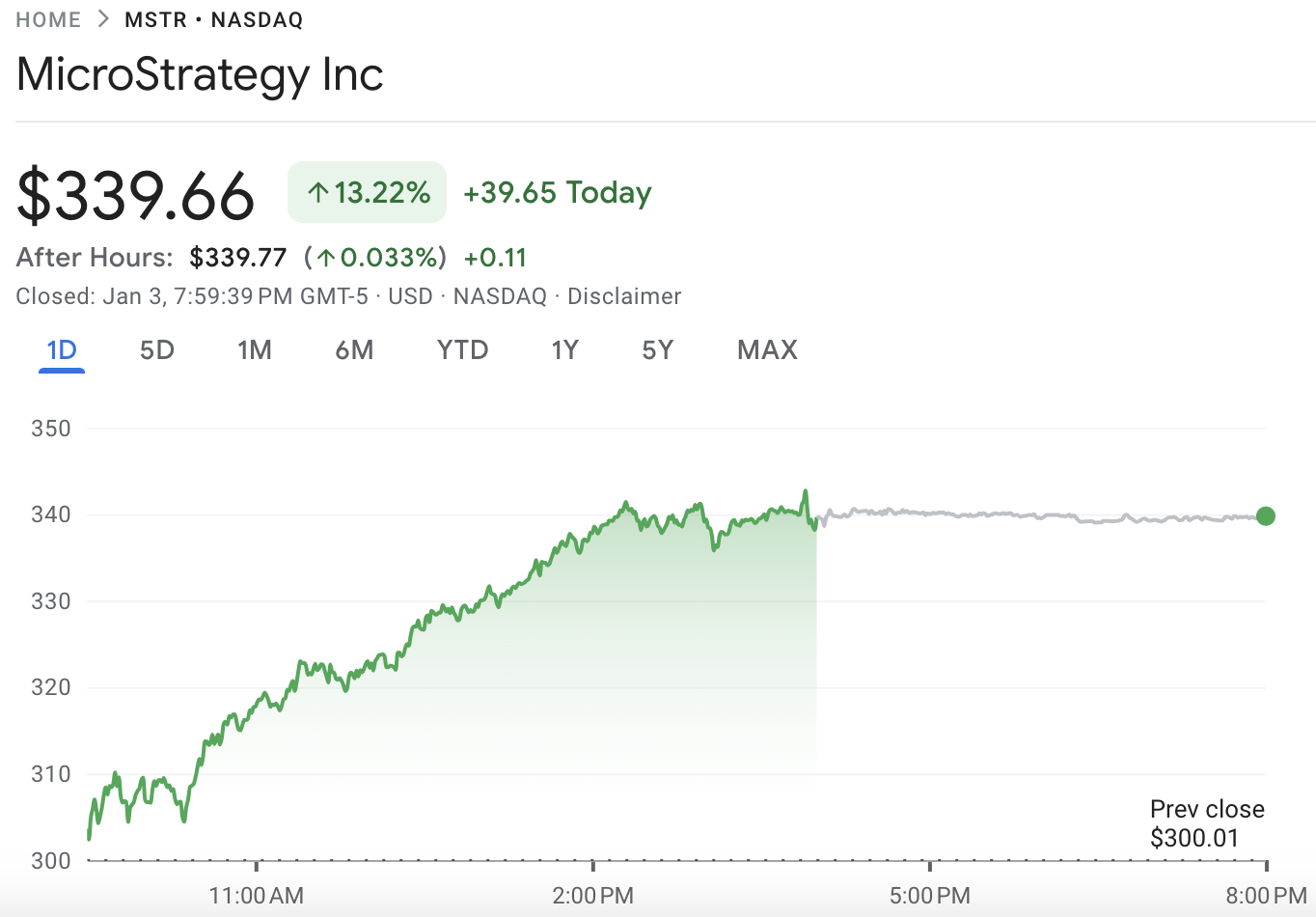The height and width of the screenshot is (917, 1316).
Task: Switch to the 5D time range tab
Action: 157,349
